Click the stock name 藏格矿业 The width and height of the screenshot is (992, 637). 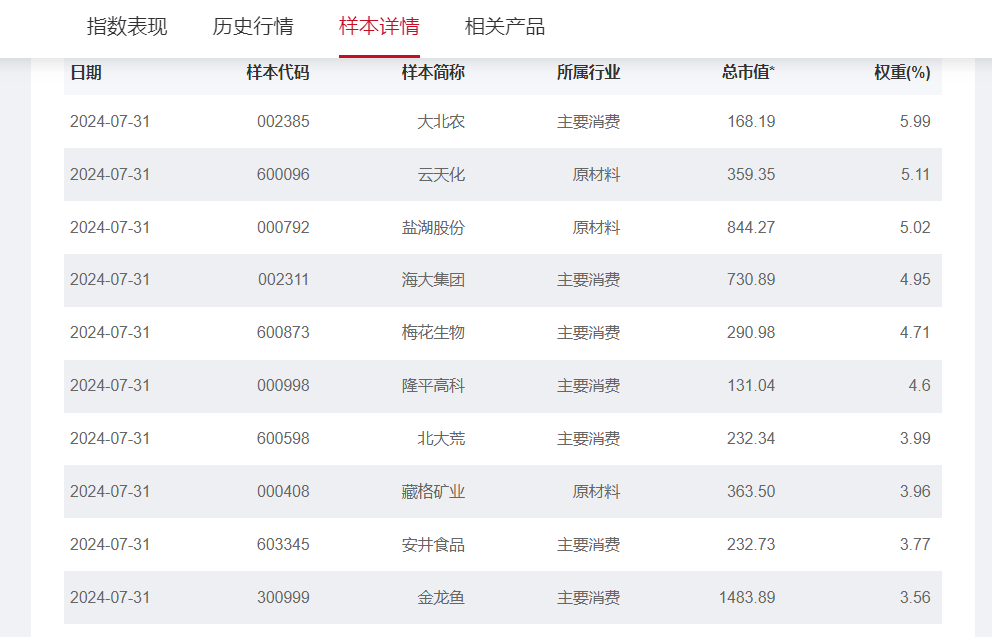click(433, 492)
